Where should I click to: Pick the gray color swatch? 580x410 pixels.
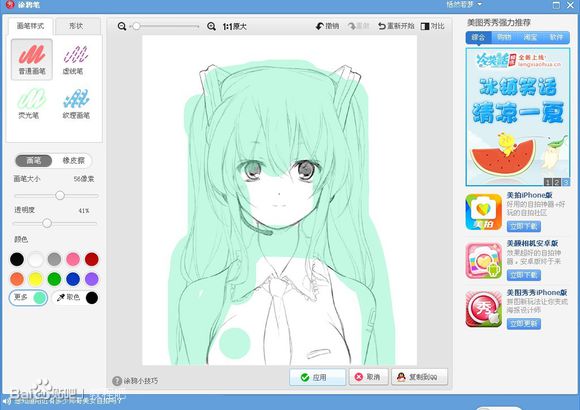54,259
